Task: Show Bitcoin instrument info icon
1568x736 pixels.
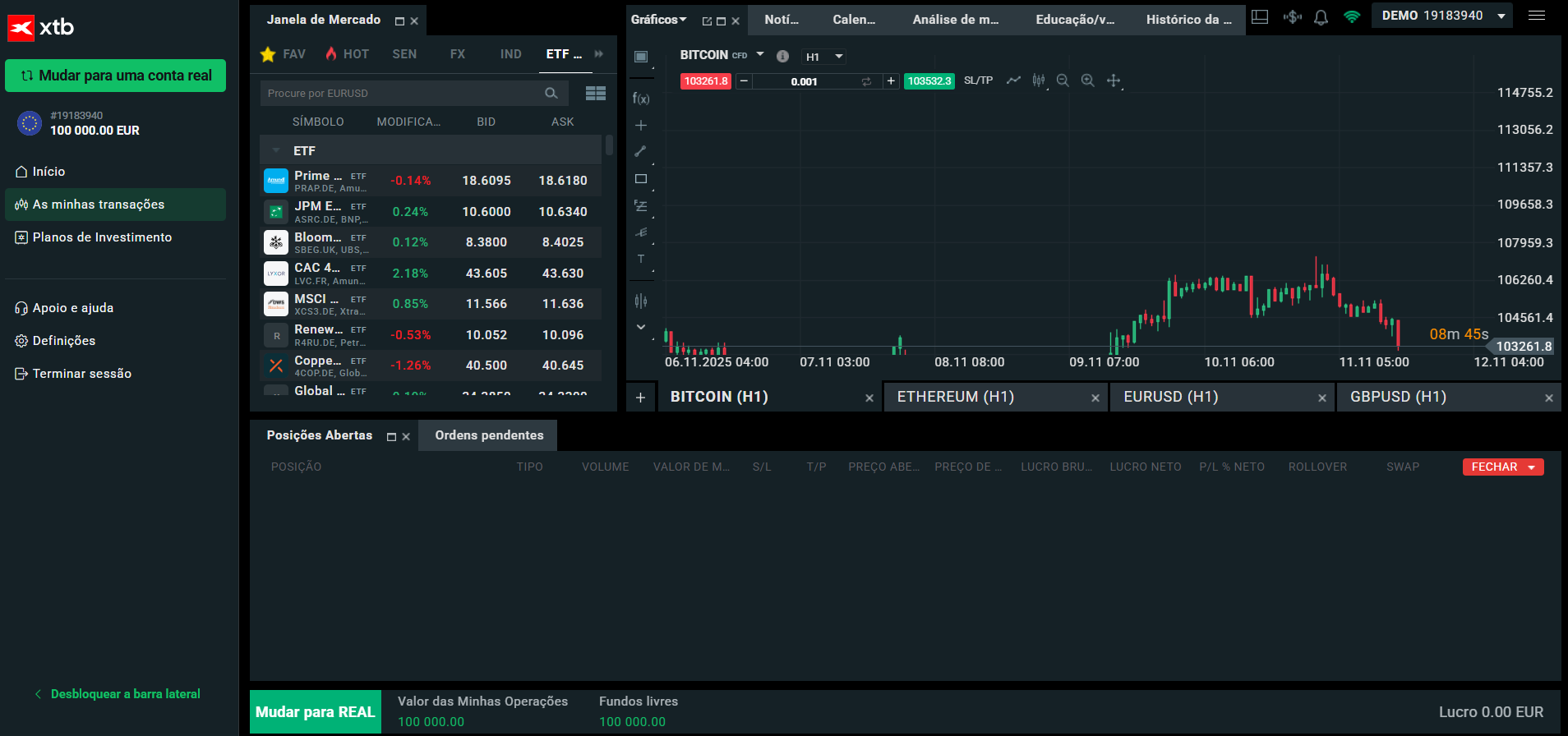Action: coord(782,56)
